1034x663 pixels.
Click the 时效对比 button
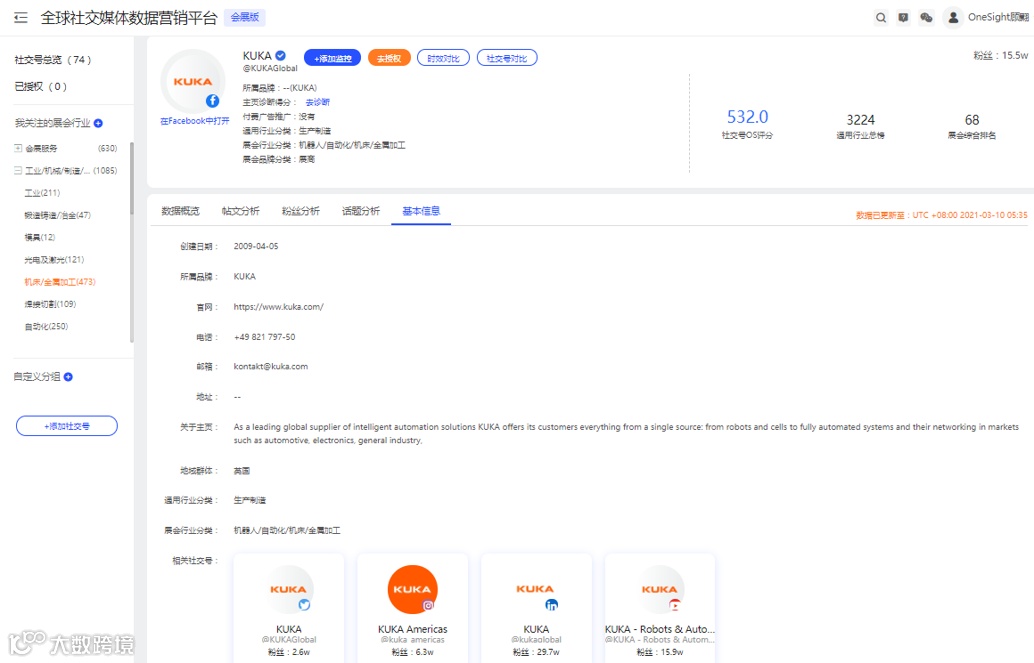click(x=443, y=58)
